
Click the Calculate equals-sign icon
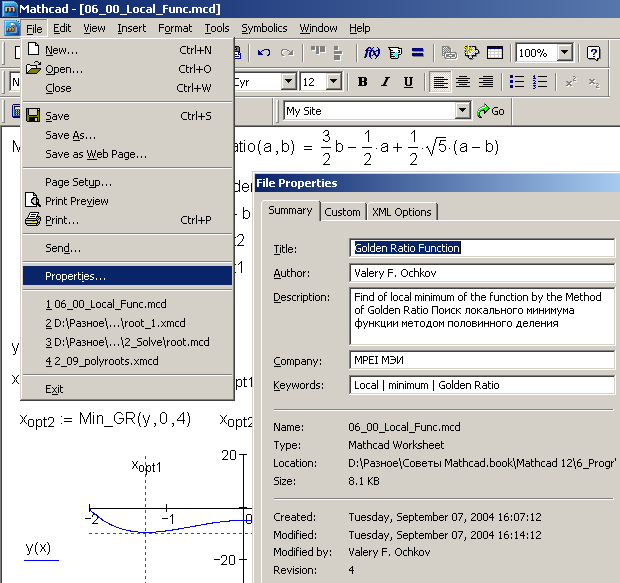[418, 52]
